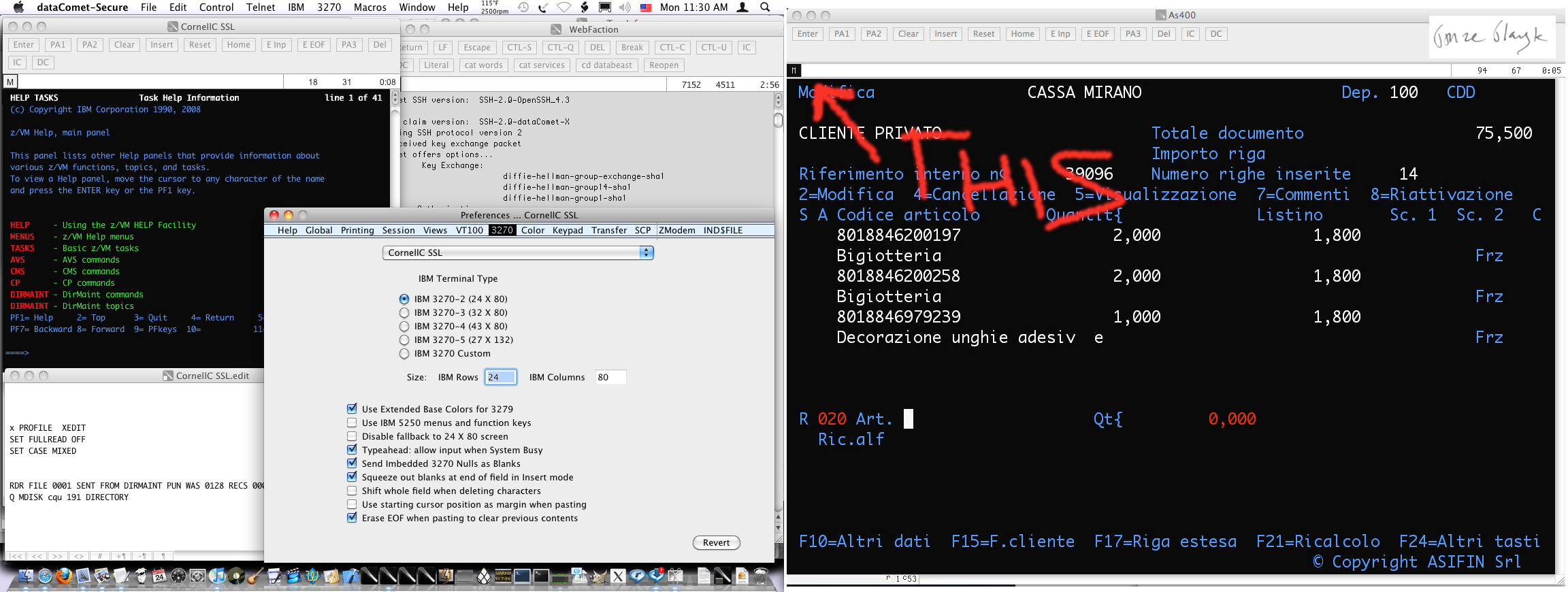This screenshot has height=592, width=1568.
Task: Click Enter button in As400 window
Action: point(808,34)
